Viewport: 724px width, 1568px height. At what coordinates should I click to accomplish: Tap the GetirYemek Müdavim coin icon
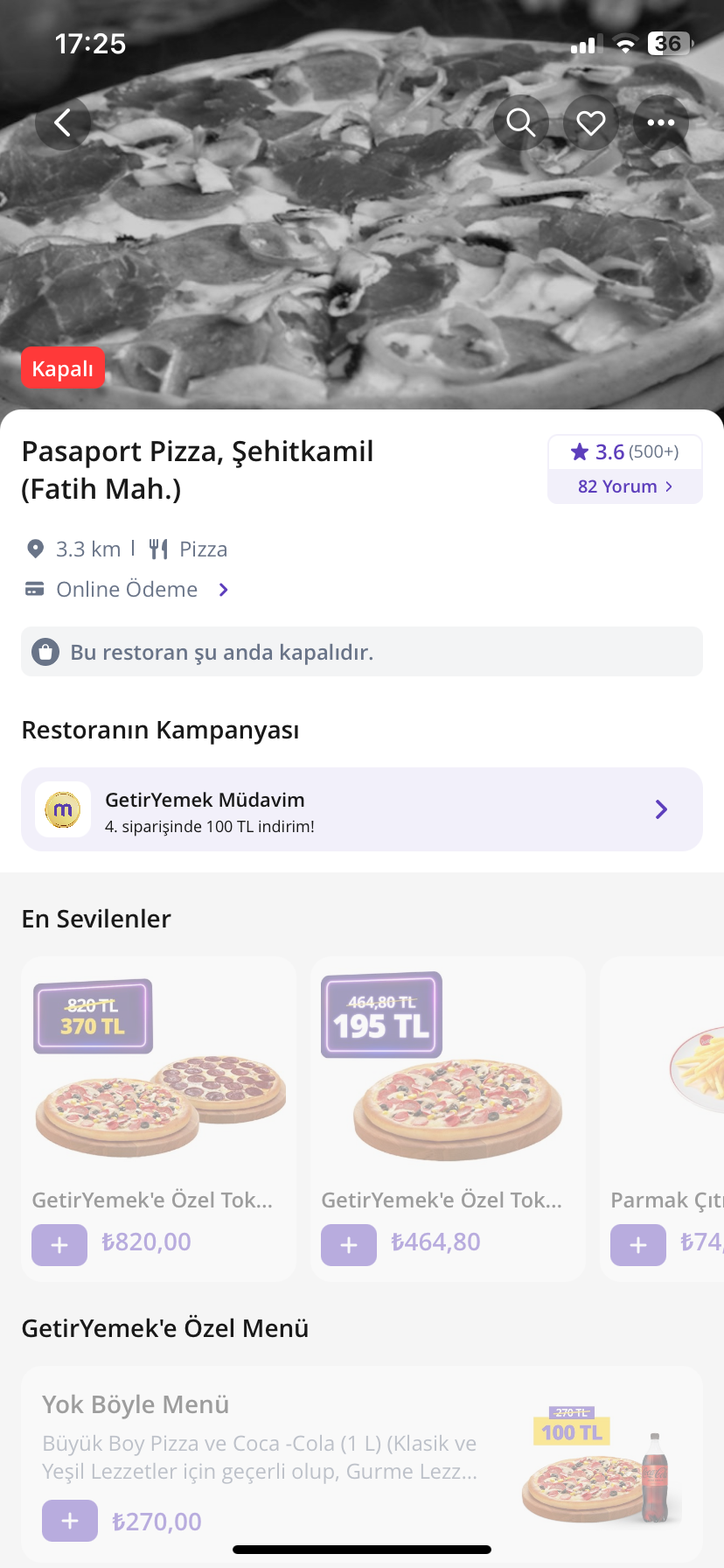click(x=63, y=809)
